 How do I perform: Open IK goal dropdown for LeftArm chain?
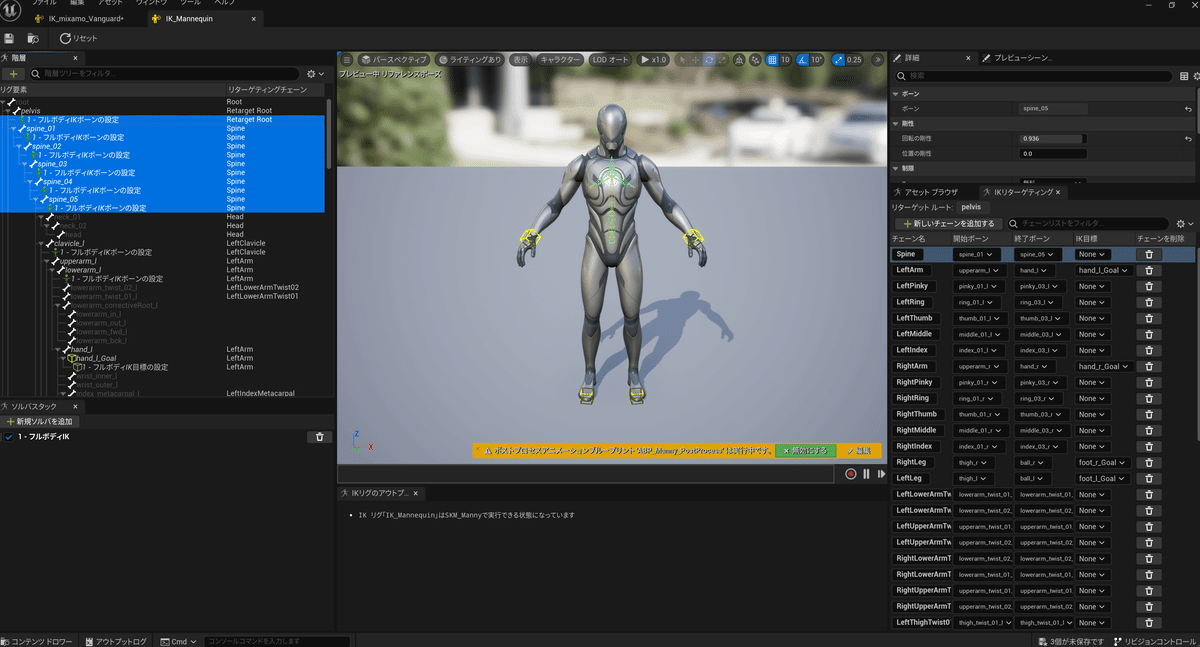pyautogui.click(x=1103, y=270)
